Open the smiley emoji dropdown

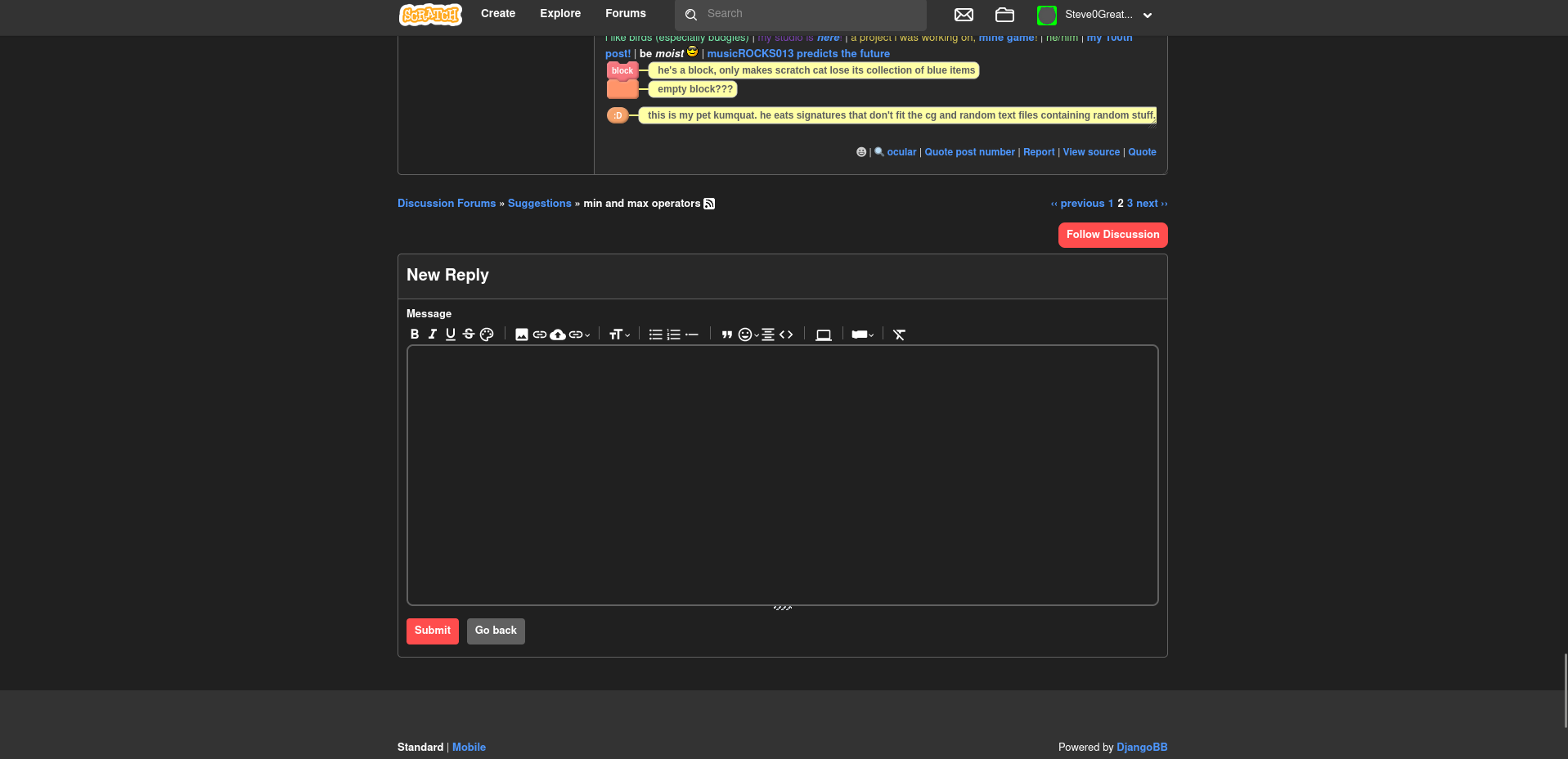[x=748, y=335]
